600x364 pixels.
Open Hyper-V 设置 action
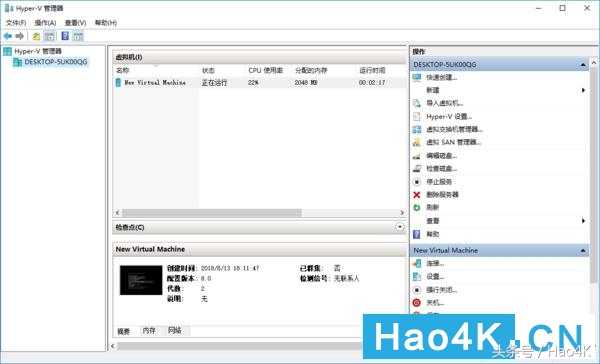(x=449, y=116)
